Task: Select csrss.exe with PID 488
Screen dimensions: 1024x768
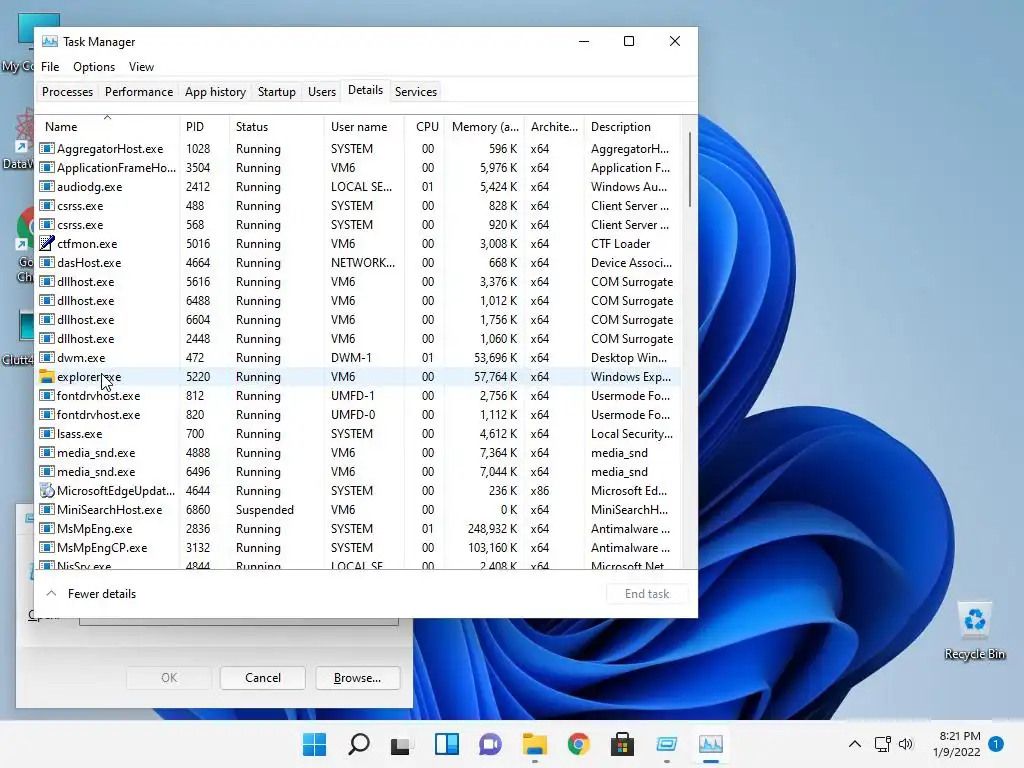Action: point(359,205)
